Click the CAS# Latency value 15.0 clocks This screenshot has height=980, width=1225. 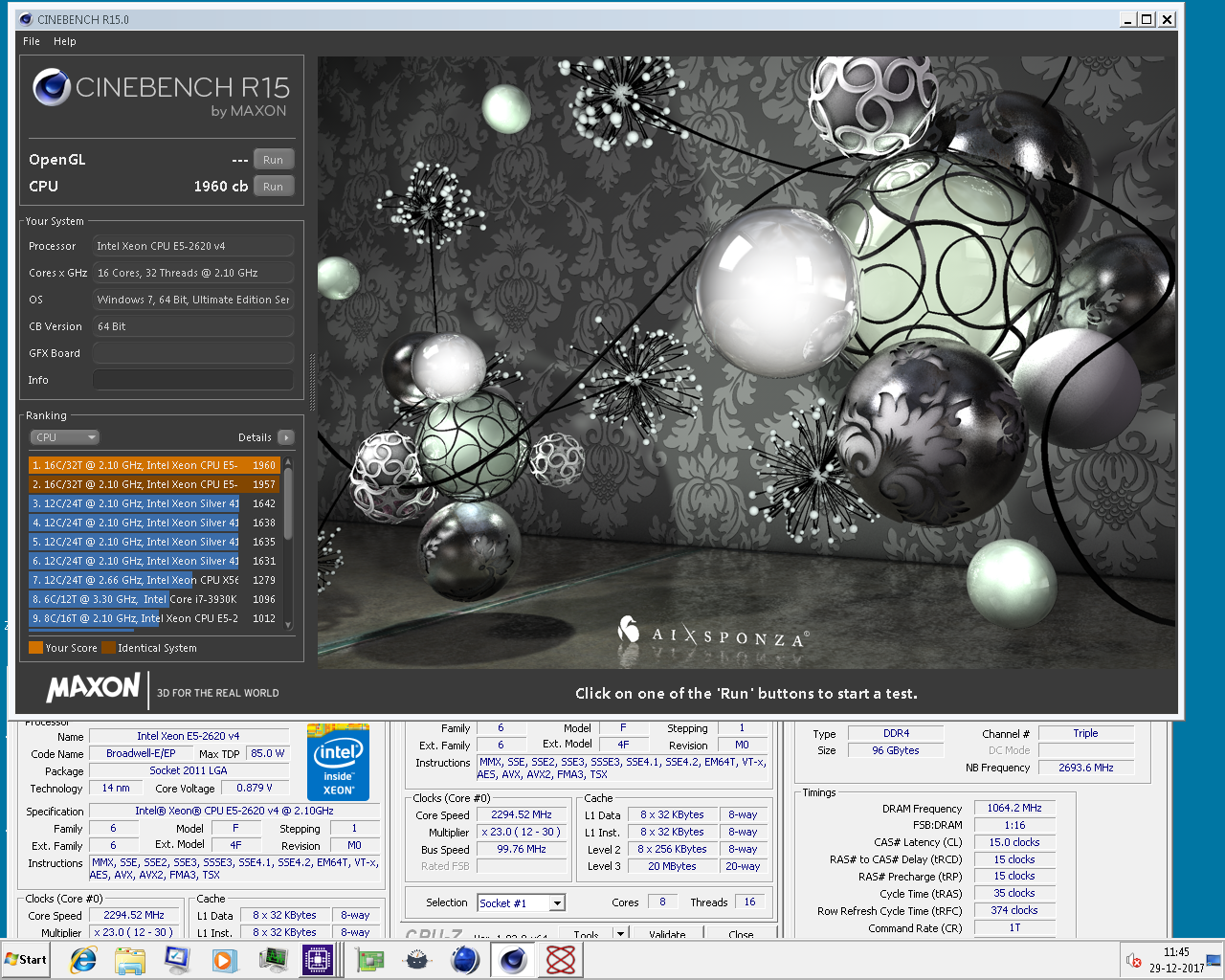(1014, 842)
